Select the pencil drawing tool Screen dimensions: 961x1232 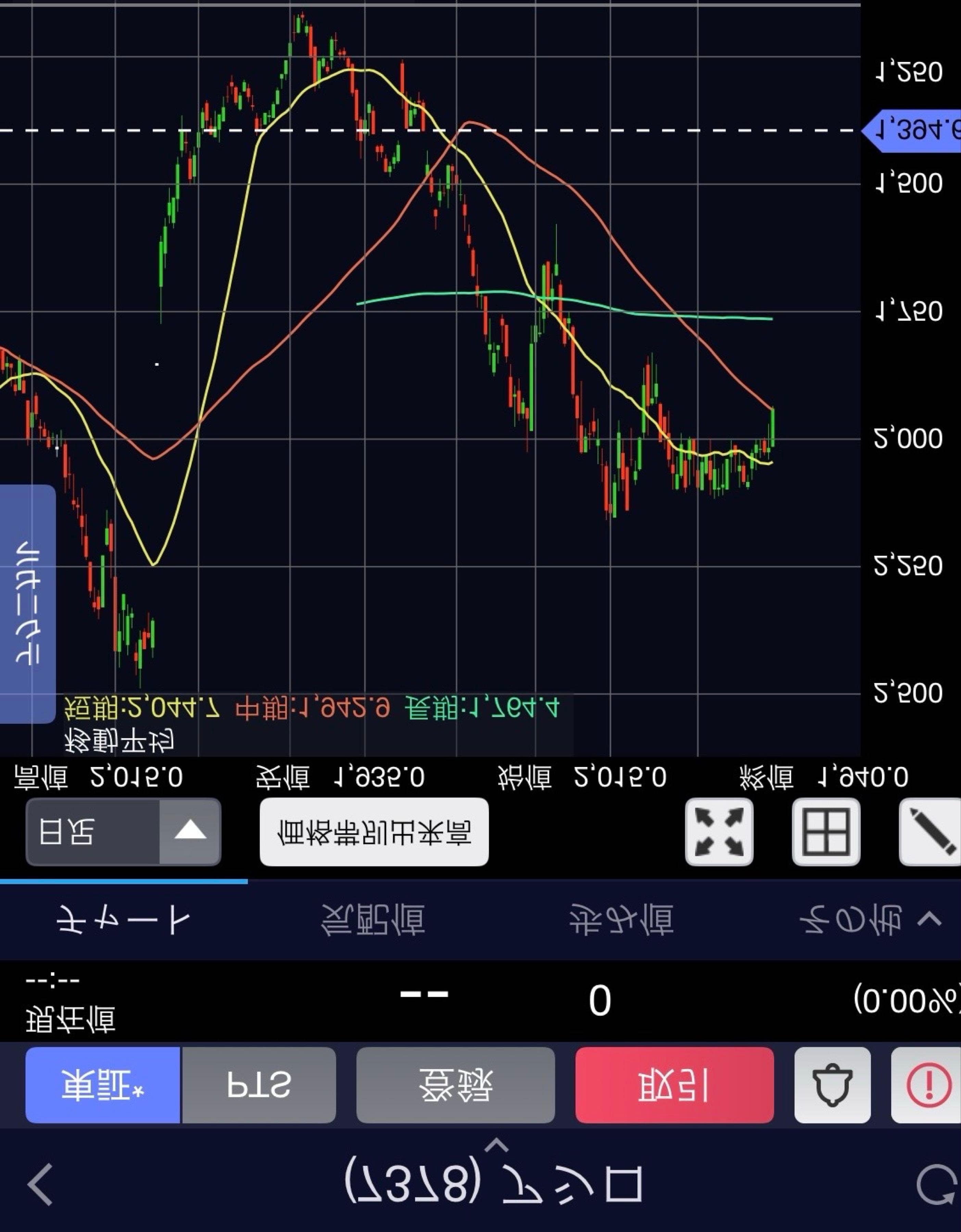pos(931,832)
